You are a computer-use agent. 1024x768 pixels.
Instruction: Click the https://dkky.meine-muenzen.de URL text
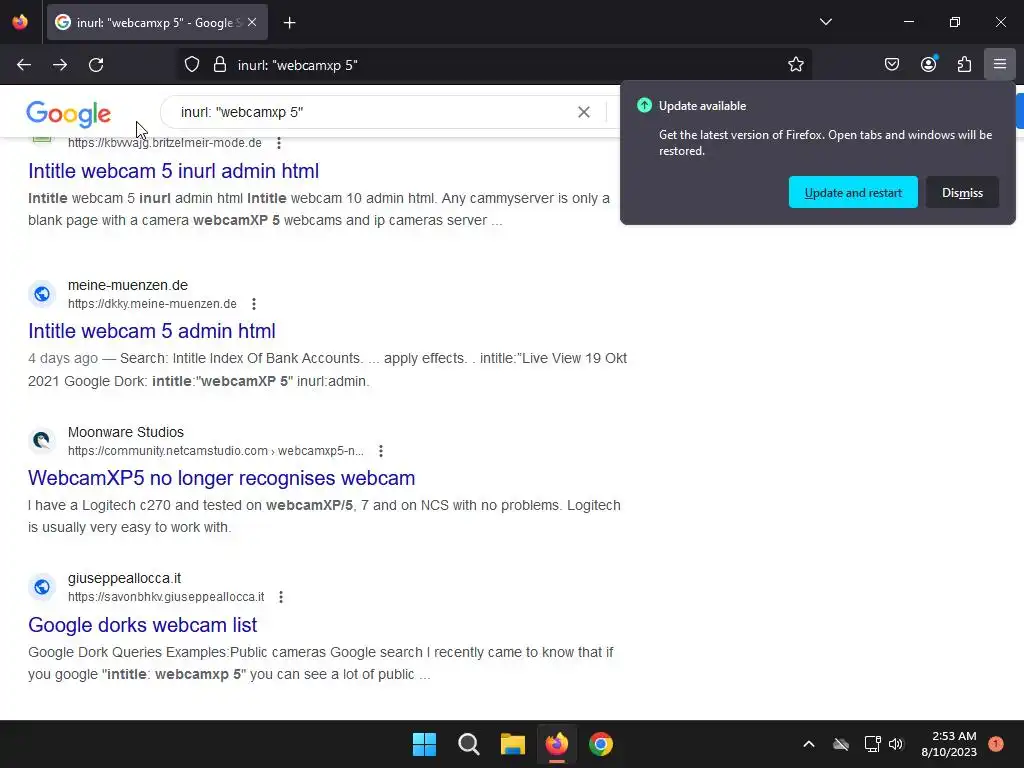(x=152, y=304)
